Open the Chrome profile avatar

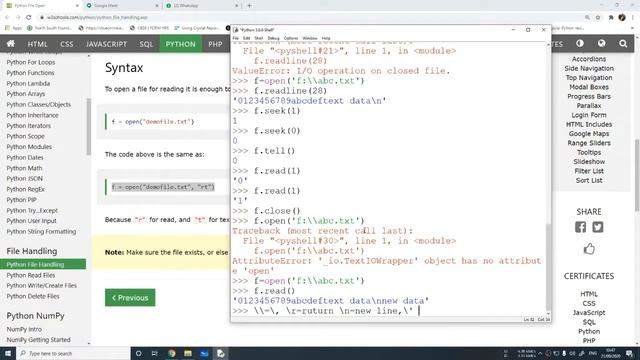click(x=622, y=18)
